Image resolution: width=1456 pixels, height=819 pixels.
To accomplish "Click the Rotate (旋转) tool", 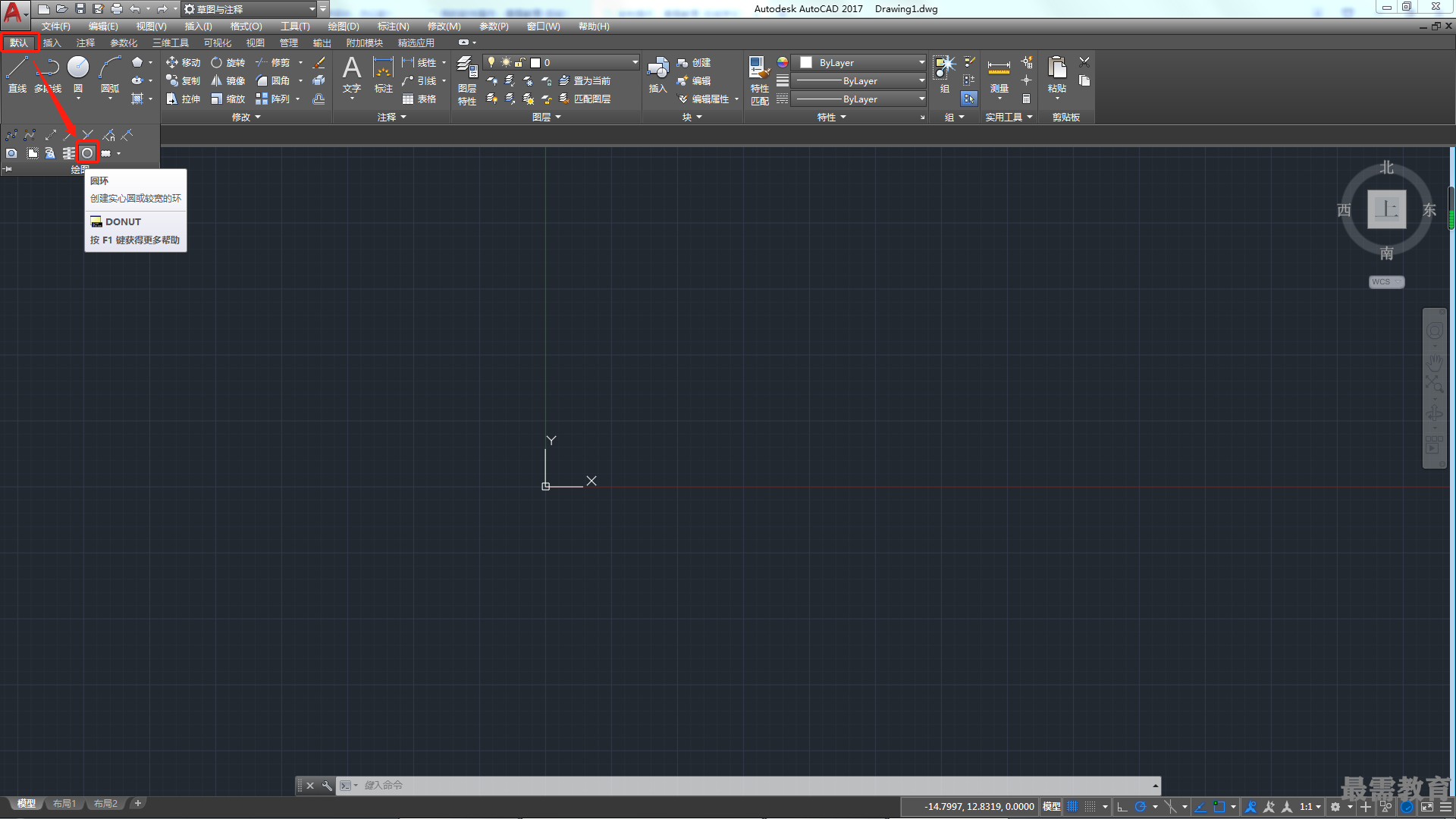I will [x=228, y=62].
